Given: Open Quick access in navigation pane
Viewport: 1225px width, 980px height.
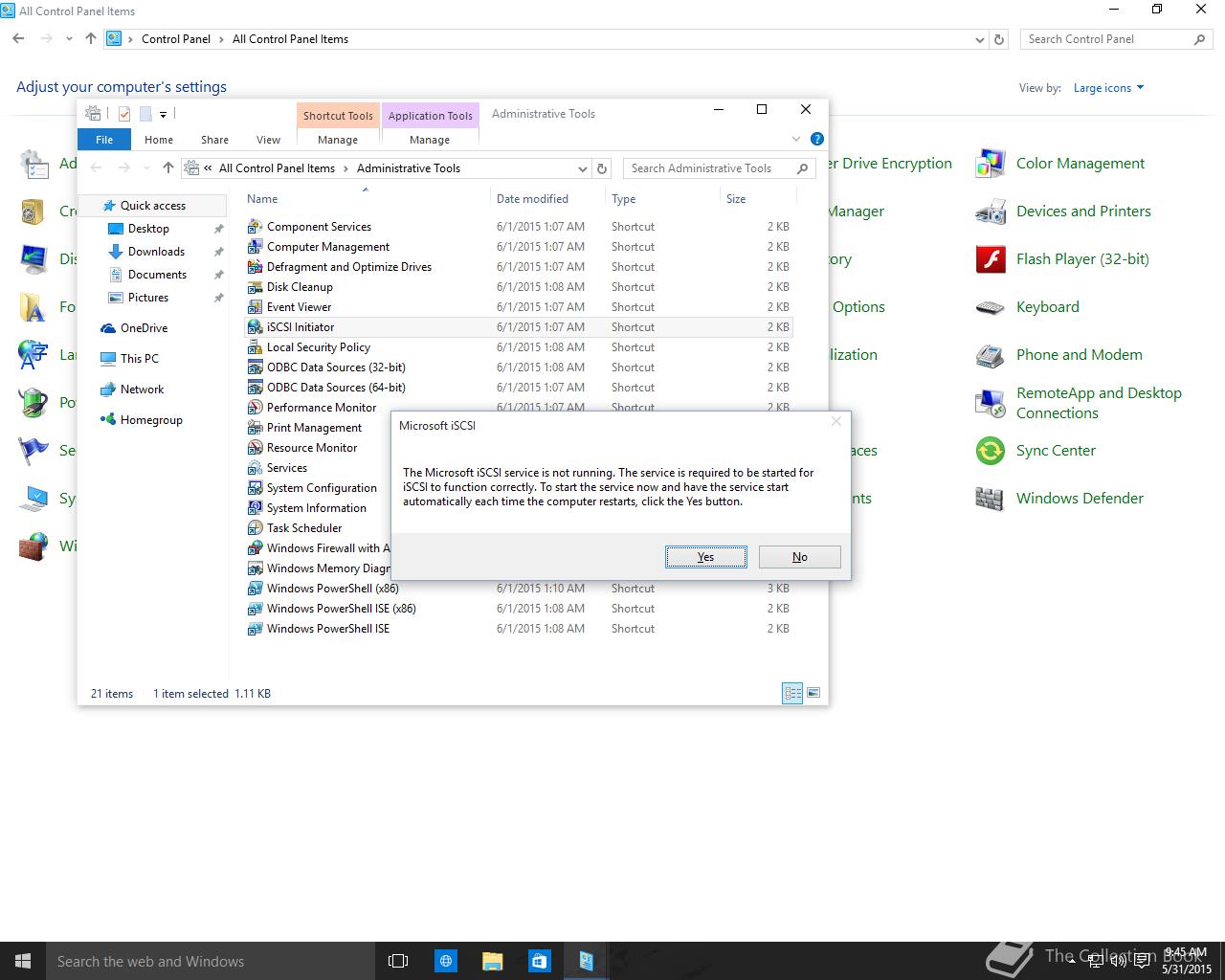Looking at the screenshot, I should pos(153,206).
